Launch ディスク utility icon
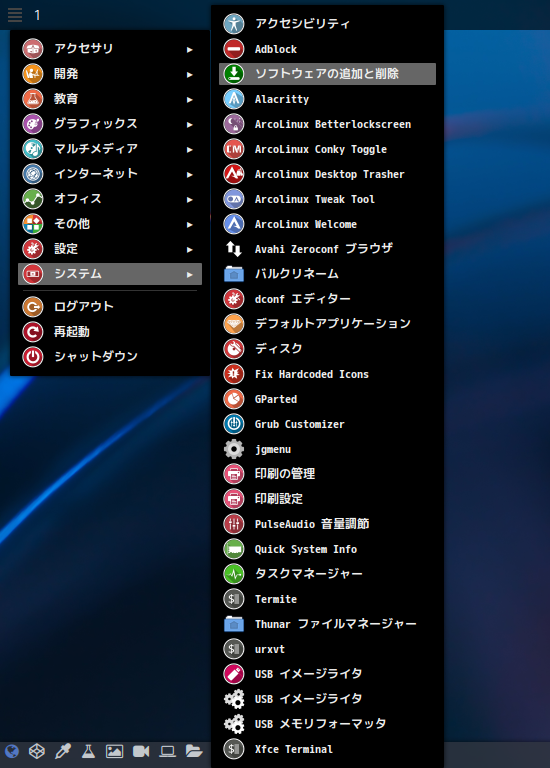Image resolution: width=550 pixels, height=768 pixels. coord(234,349)
